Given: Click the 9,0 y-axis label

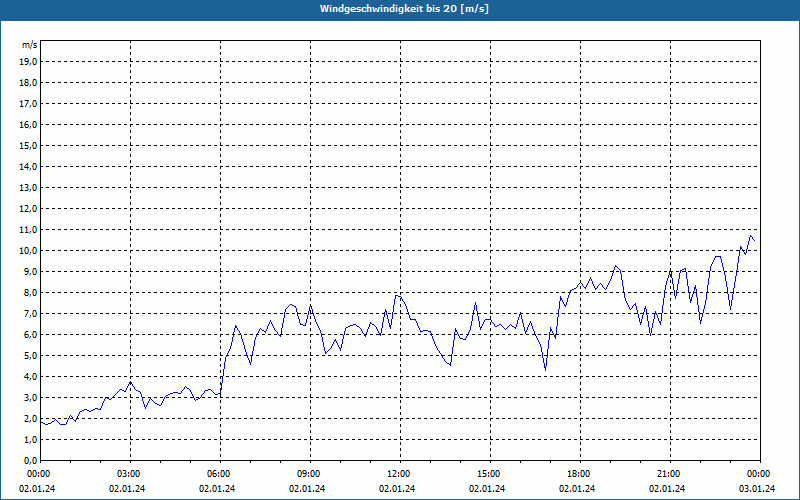Looking at the screenshot, I should click(x=30, y=271).
